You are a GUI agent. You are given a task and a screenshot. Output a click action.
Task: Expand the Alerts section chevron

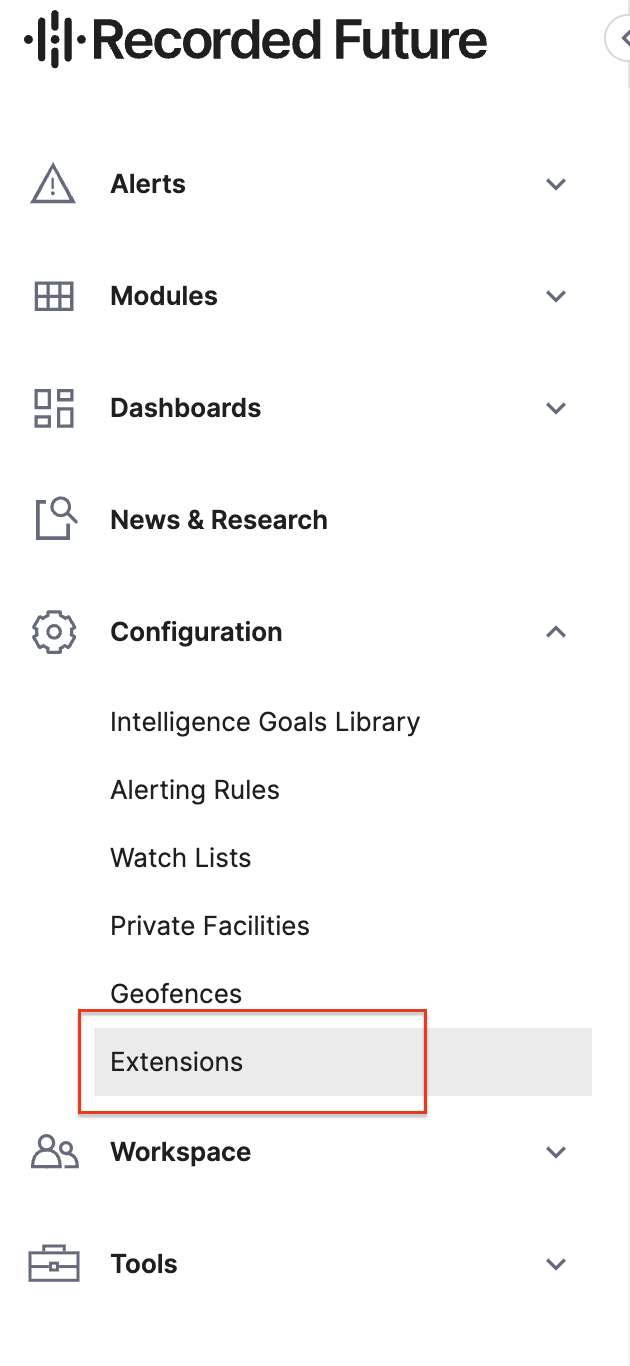pyautogui.click(x=556, y=184)
